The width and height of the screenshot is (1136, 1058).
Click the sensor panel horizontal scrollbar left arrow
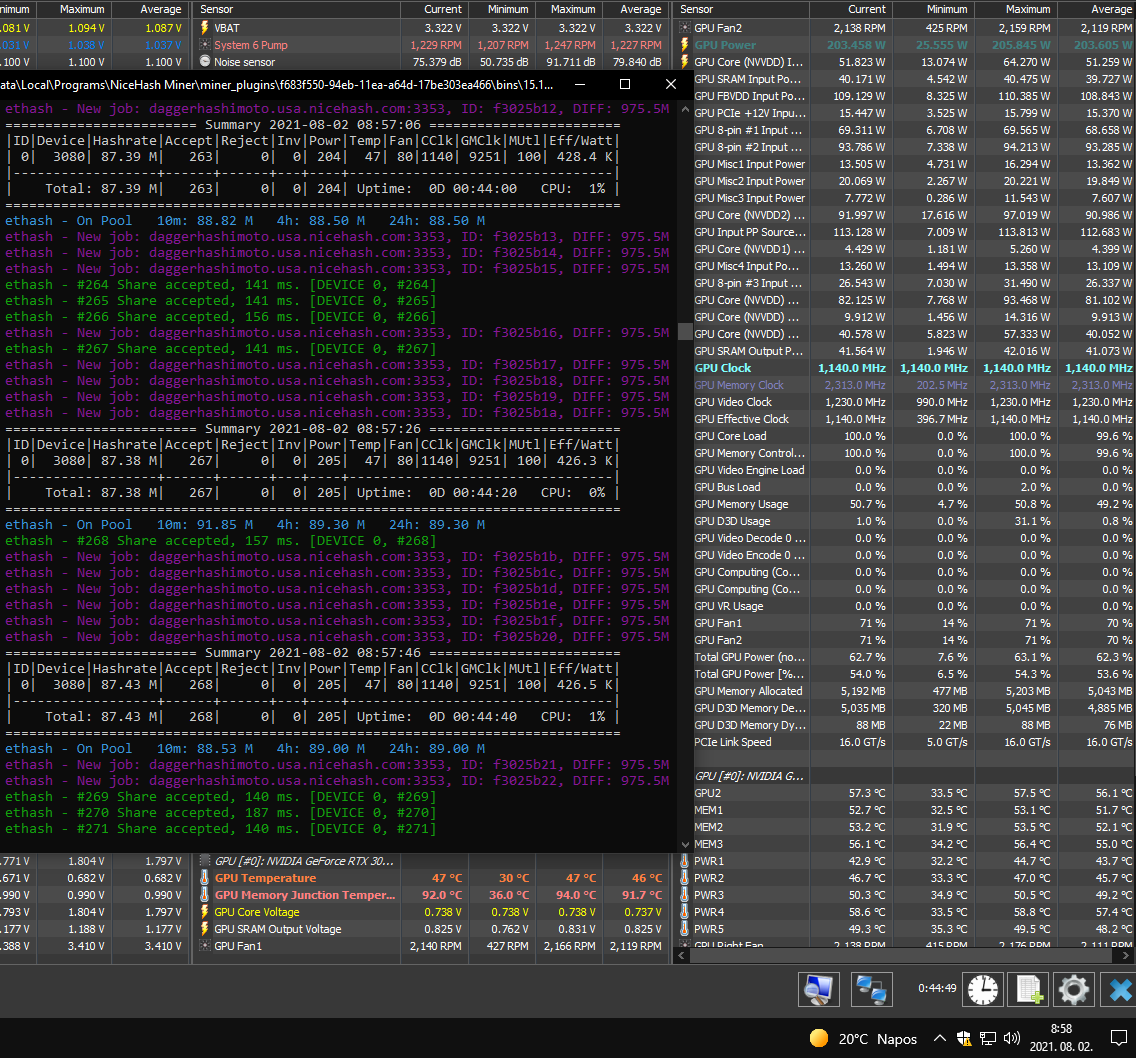pyautogui.click(x=682, y=956)
